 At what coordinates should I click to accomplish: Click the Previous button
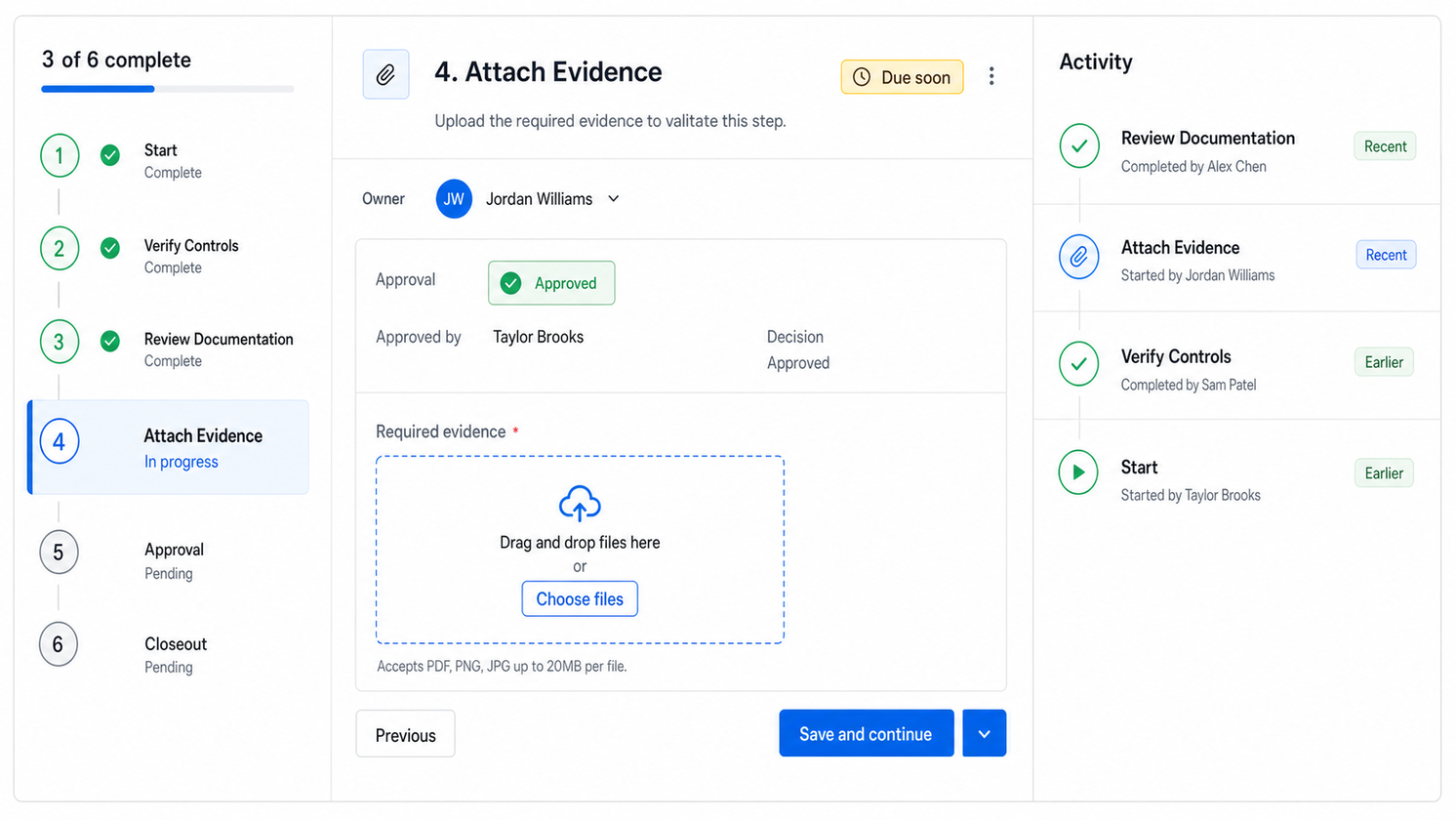click(x=405, y=734)
